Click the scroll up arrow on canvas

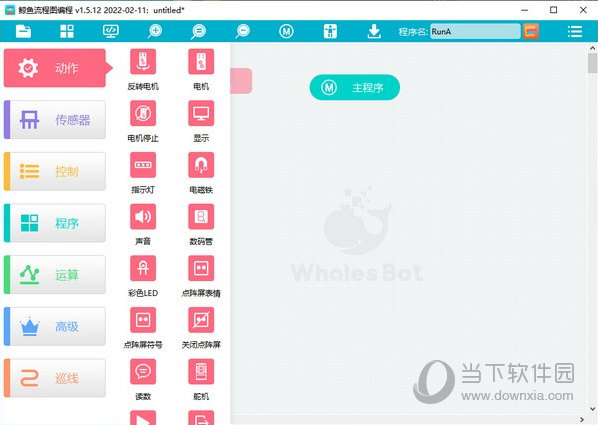click(592, 48)
